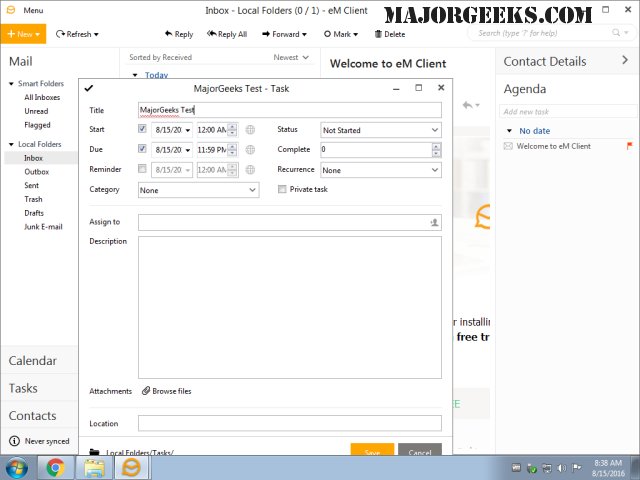640x480 pixels.
Task: Click the task Title field
Action: coord(290,110)
